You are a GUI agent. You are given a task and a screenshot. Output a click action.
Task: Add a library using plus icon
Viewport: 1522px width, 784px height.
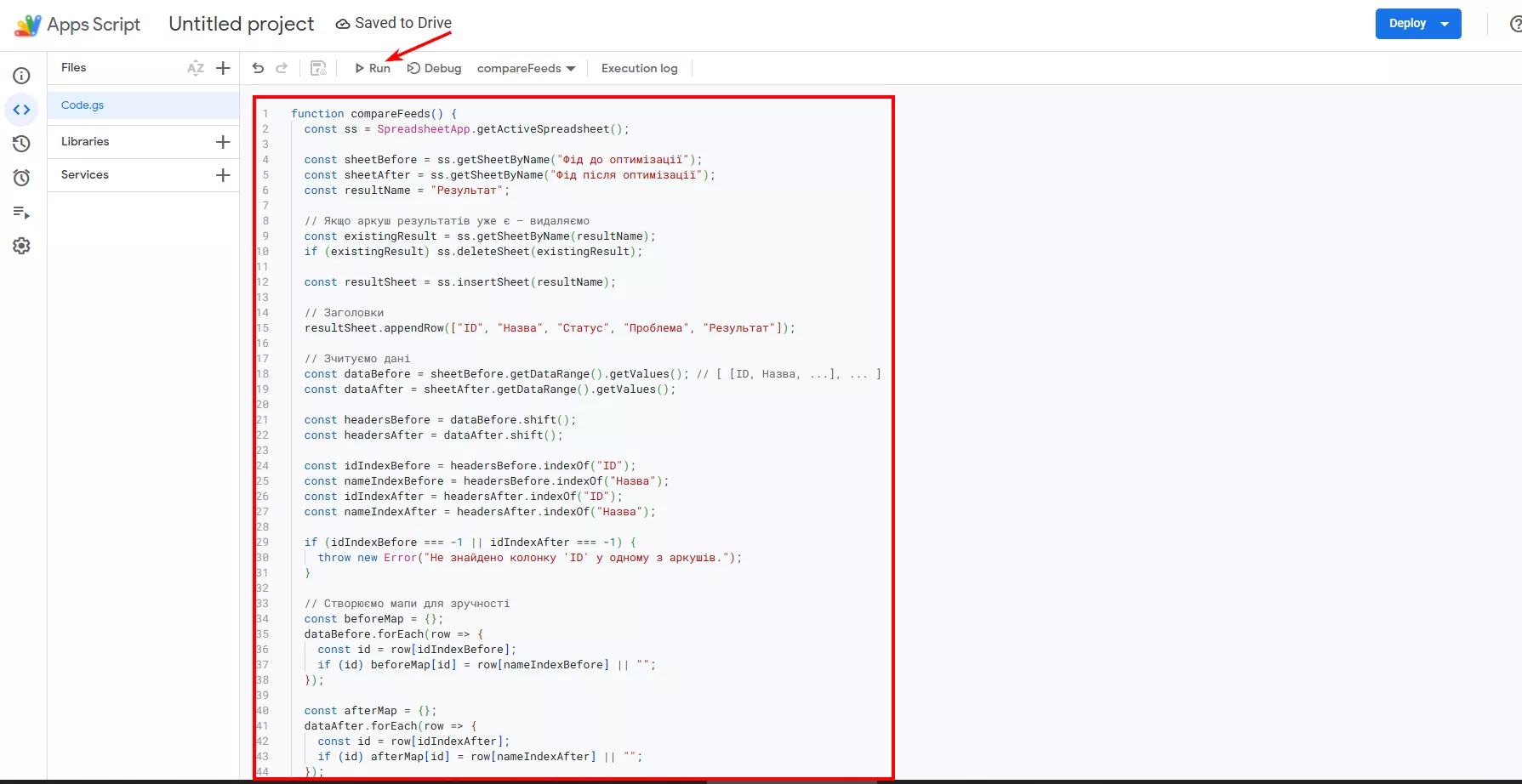pyautogui.click(x=223, y=142)
